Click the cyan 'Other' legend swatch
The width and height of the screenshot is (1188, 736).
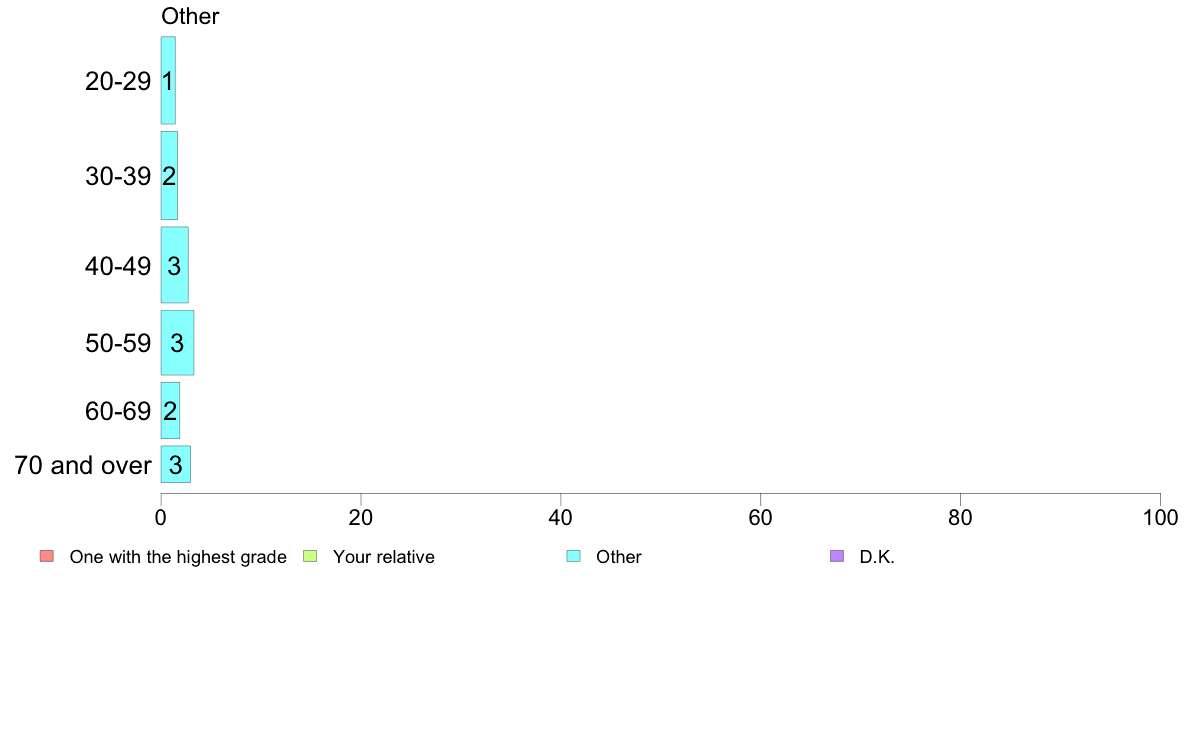(574, 556)
